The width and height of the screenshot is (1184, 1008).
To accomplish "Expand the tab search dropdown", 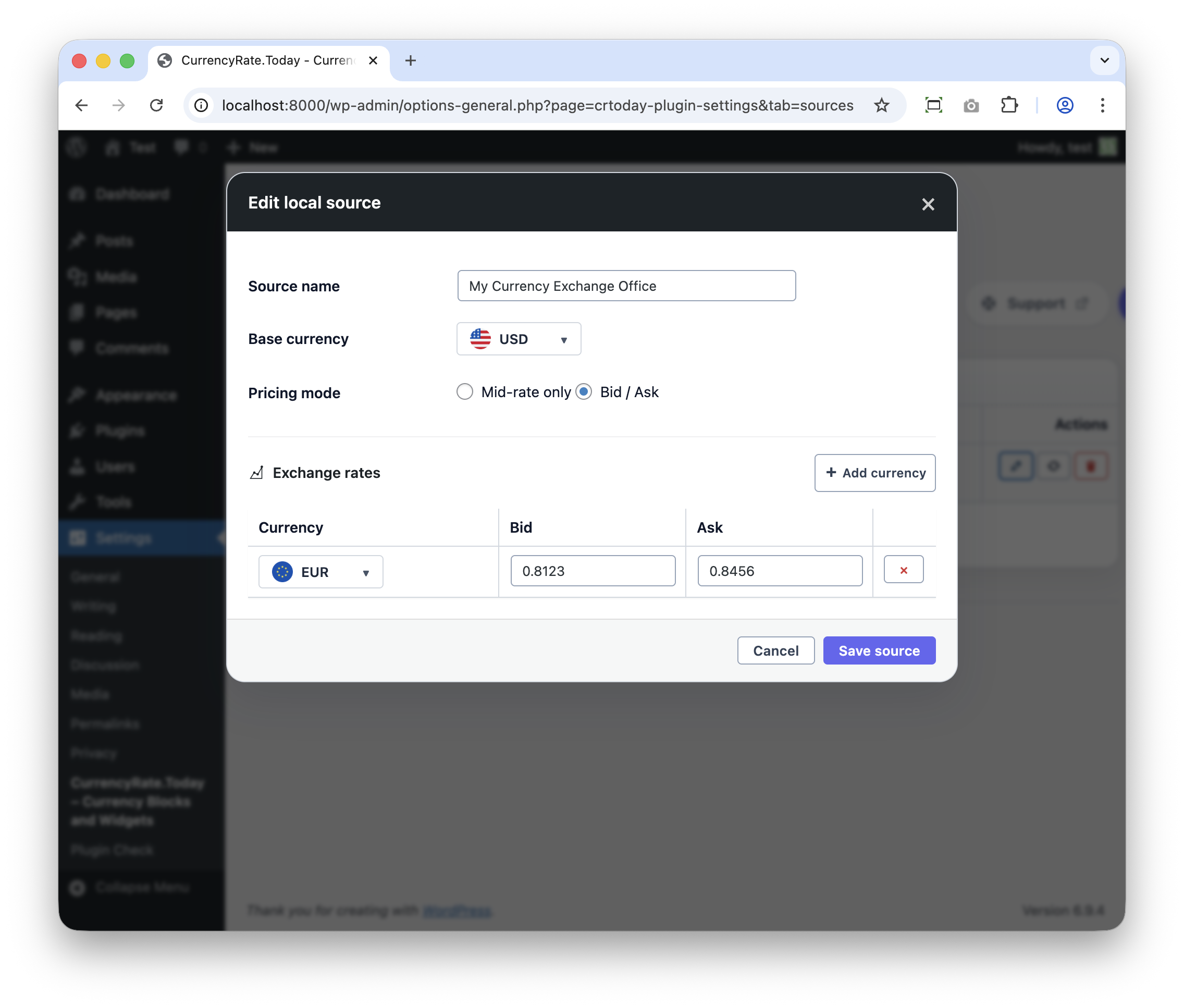I will pyautogui.click(x=1104, y=60).
